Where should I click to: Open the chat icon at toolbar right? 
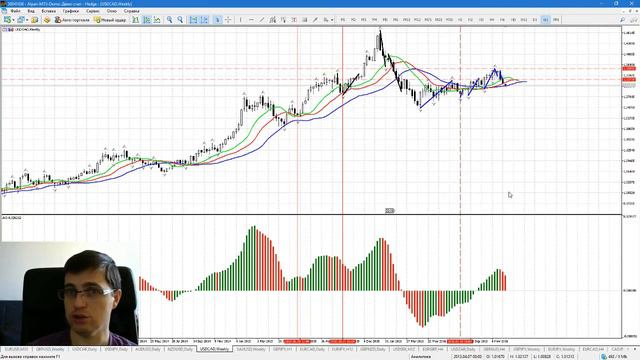[x=634, y=20]
